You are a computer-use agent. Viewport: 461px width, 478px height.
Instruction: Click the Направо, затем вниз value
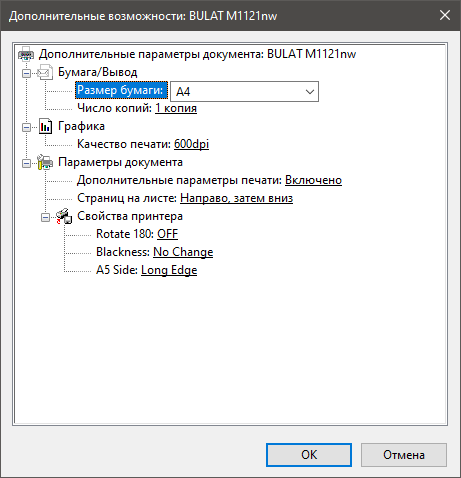236,198
